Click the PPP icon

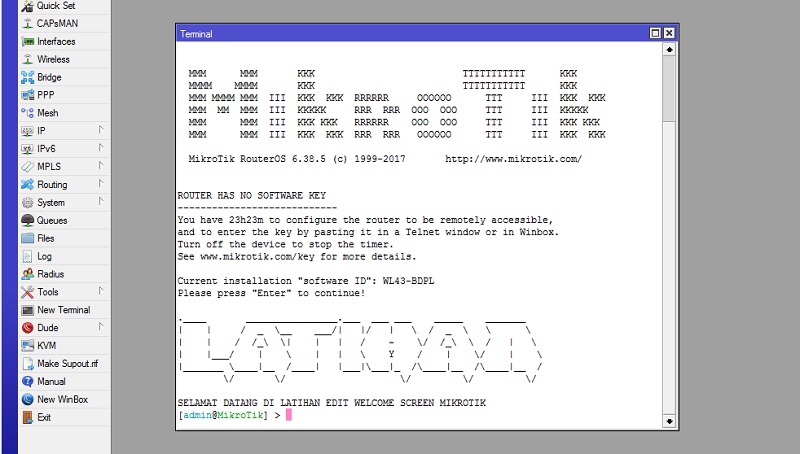[28, 95]
